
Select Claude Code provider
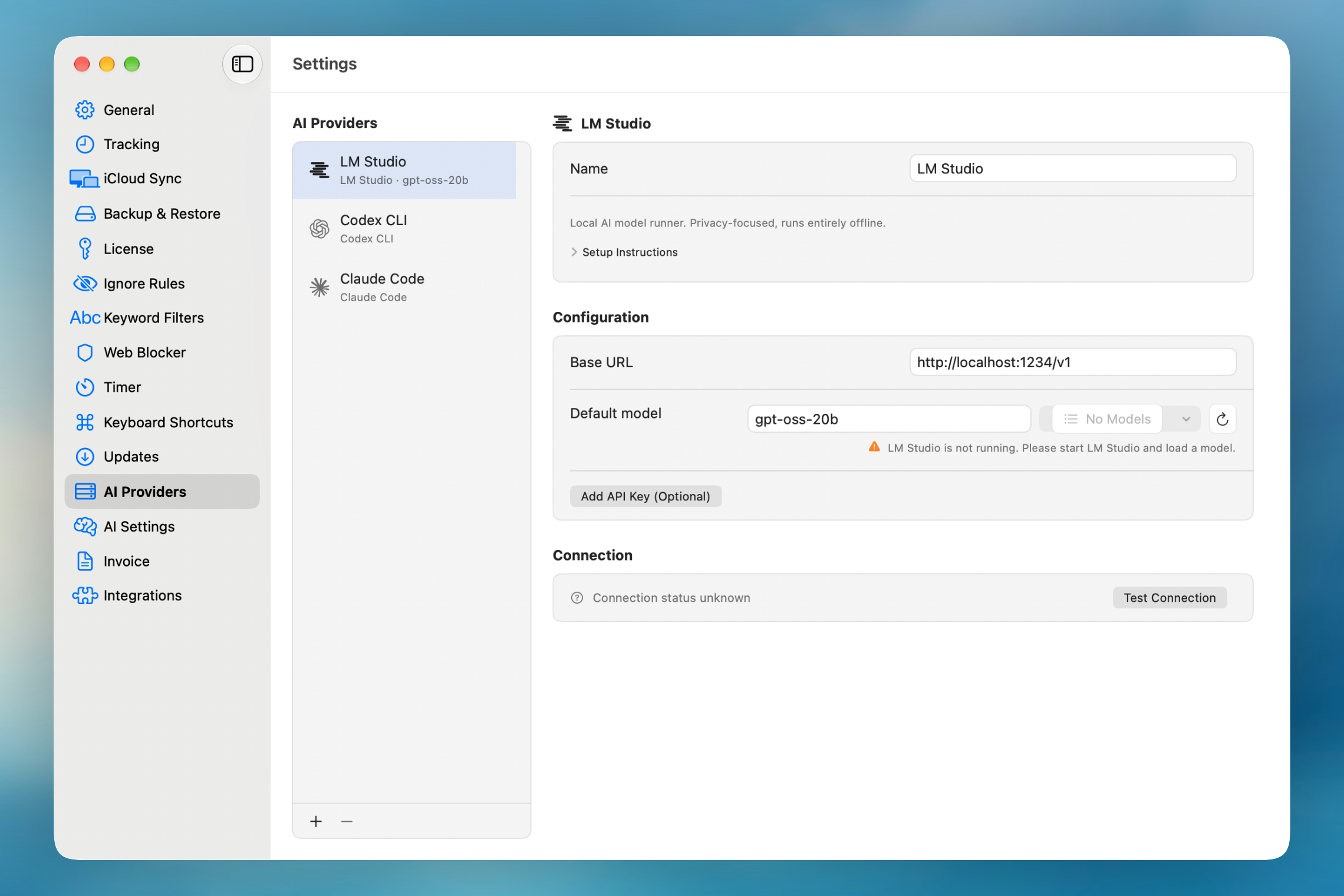click(404, 287)
